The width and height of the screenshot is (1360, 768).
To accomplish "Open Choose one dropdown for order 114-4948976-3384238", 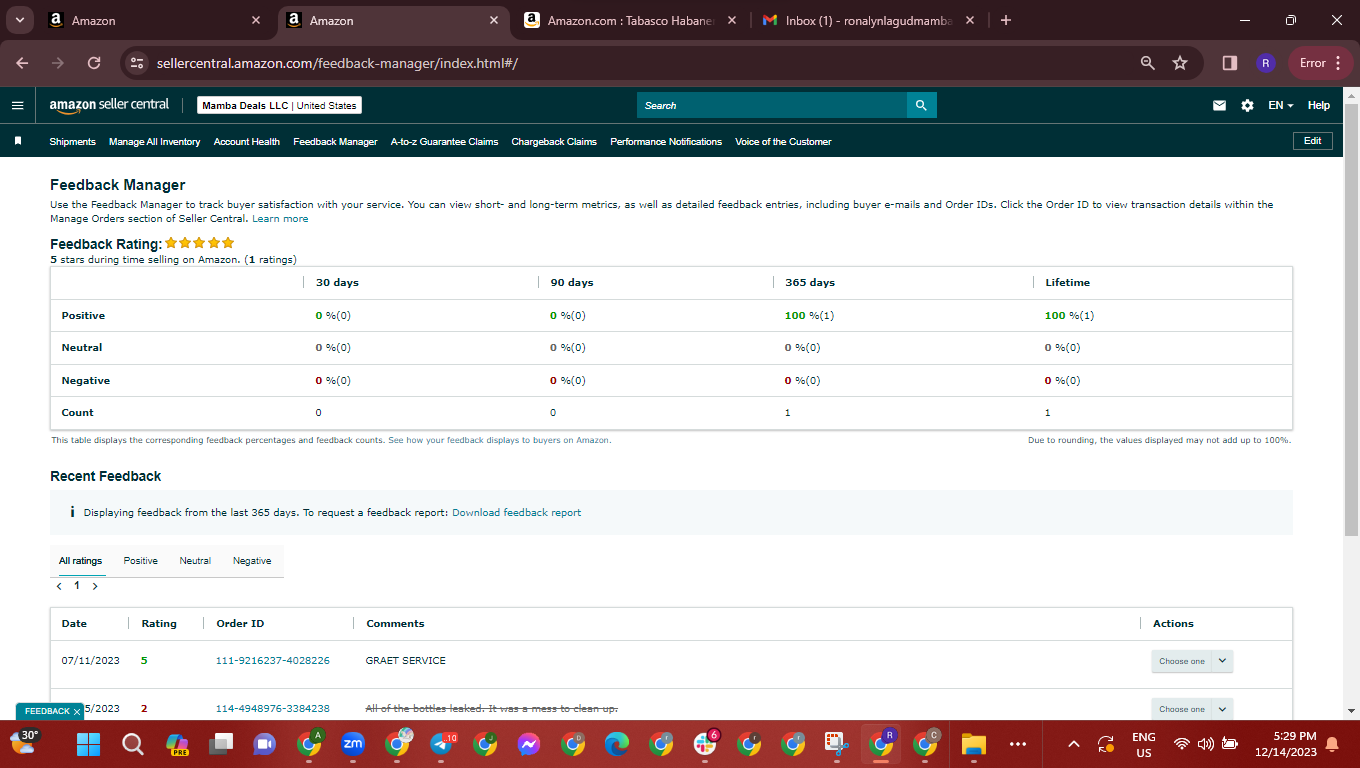I will point(1192,709).
